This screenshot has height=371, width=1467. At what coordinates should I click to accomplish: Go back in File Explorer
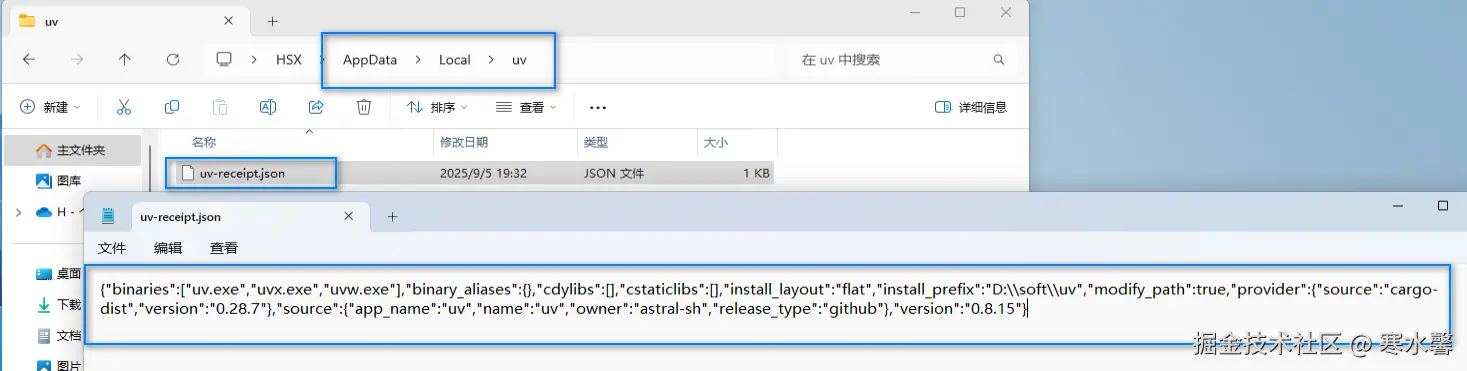[x=29, y=60]
